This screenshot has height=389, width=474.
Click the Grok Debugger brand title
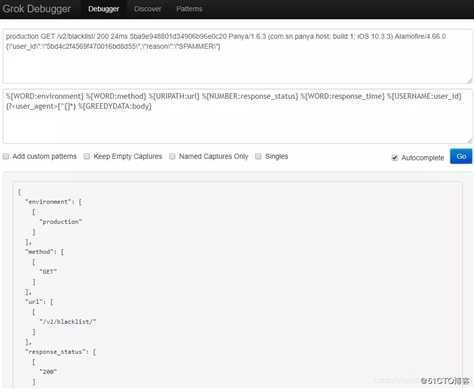coord(37,9)
